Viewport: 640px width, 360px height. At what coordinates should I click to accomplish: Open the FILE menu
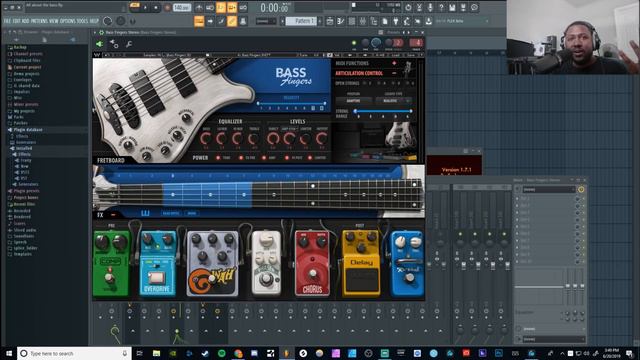click(7, 21)
